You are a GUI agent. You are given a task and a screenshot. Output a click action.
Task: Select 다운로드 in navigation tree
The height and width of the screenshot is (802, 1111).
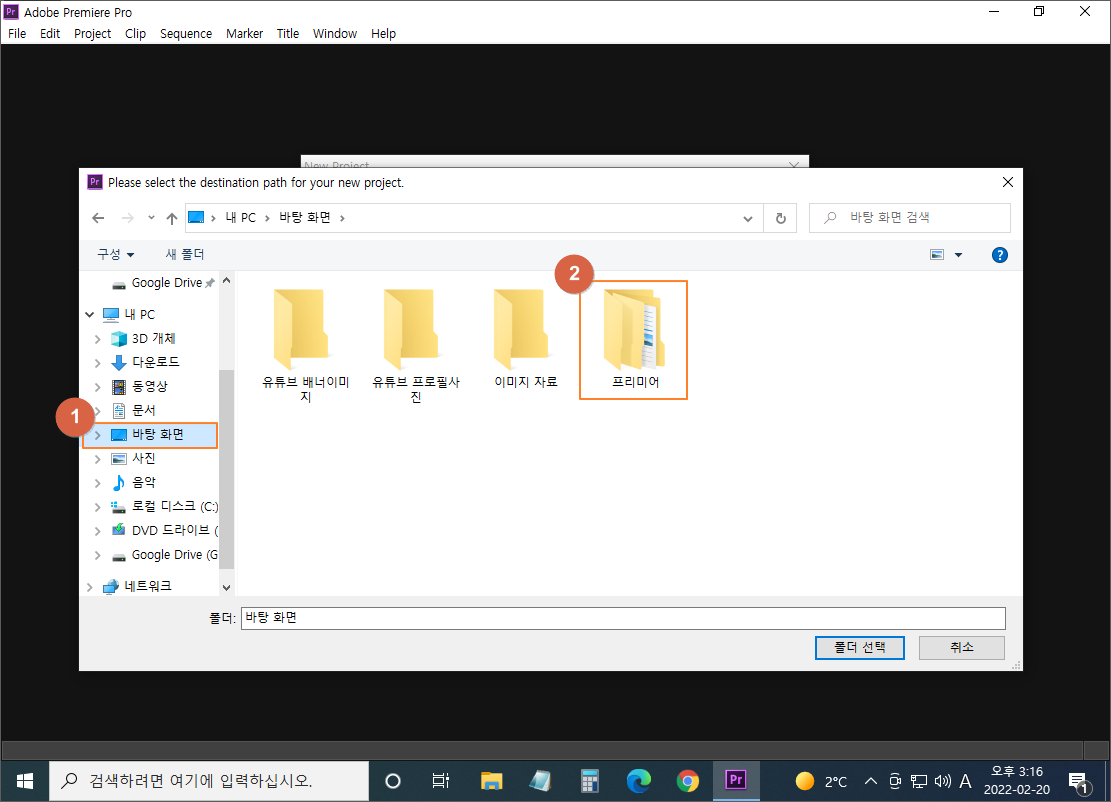156,362
